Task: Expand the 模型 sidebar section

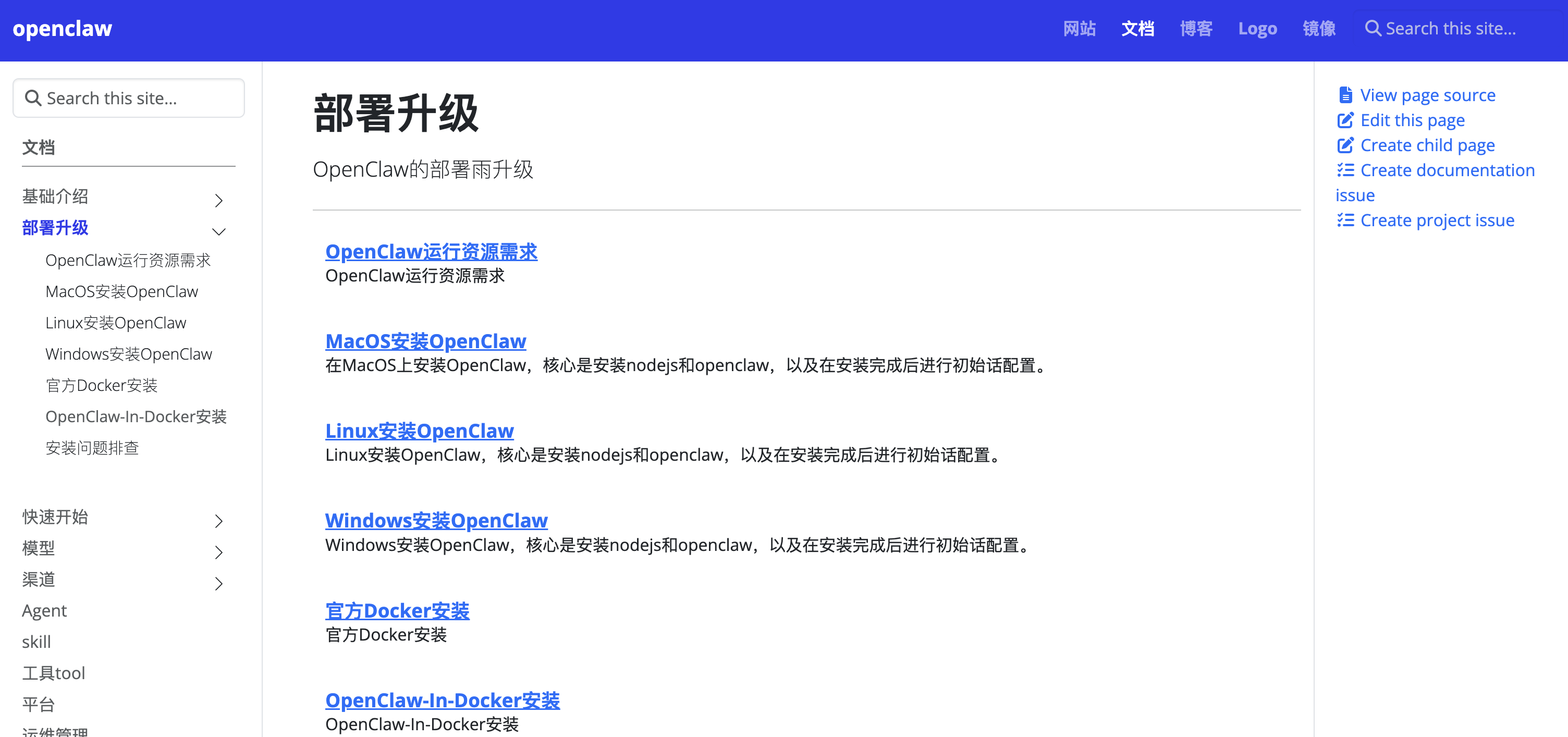Action: click(218, 552)
